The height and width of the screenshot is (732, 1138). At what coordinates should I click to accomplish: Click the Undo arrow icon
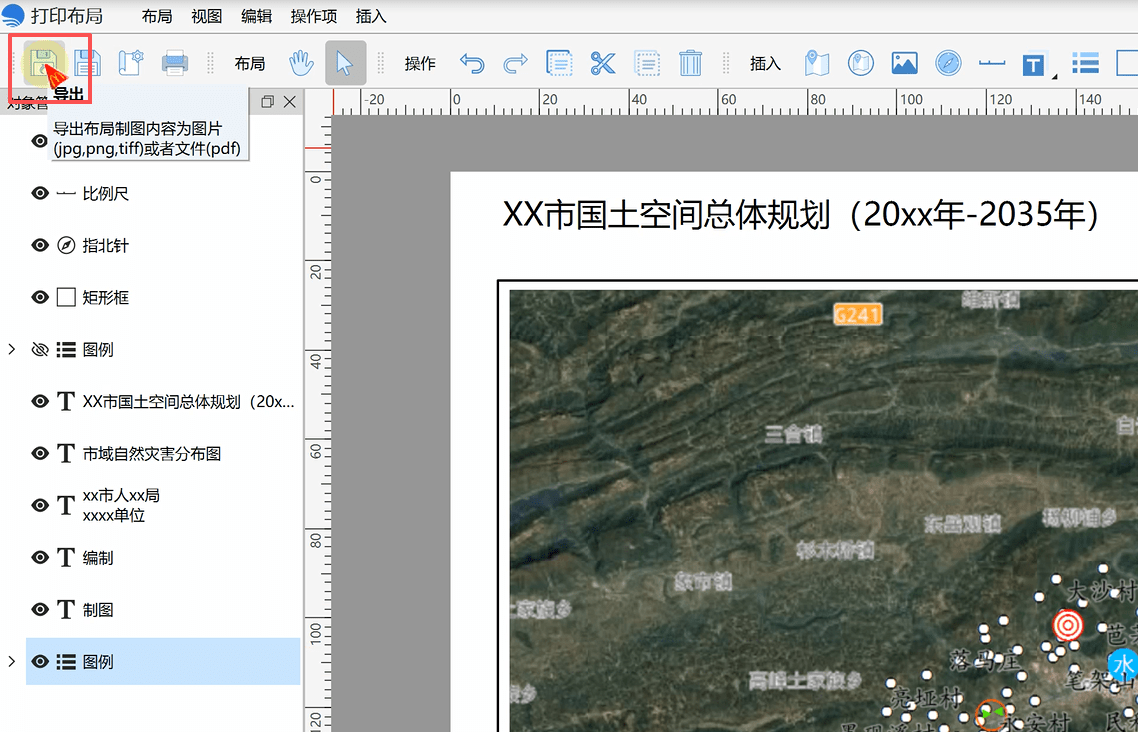472,63
